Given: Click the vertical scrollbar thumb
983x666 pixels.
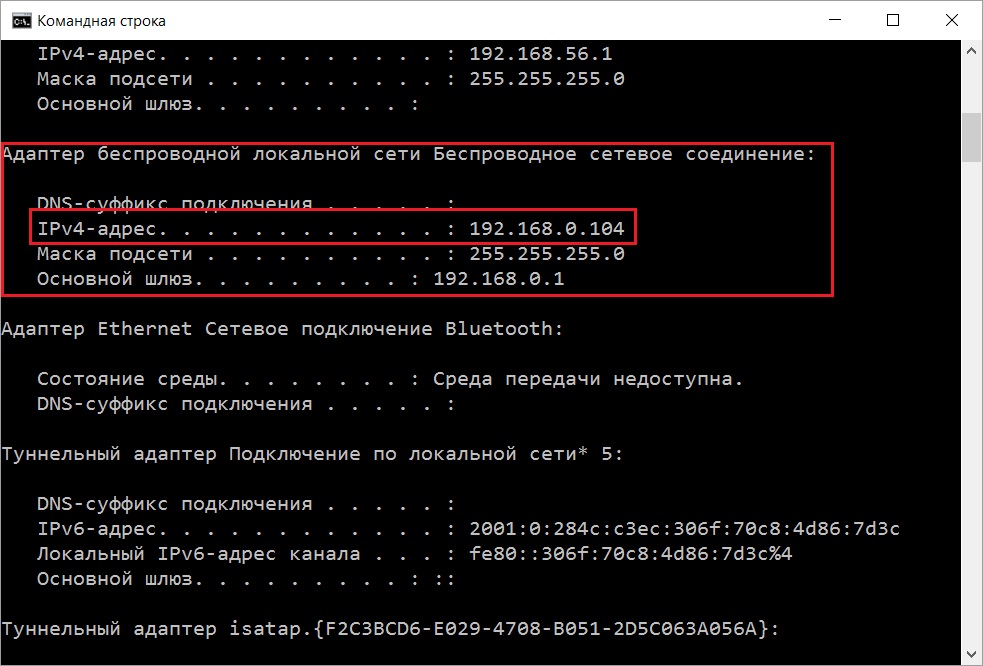Looking at the screenshot, I should (x=972, y=137).
